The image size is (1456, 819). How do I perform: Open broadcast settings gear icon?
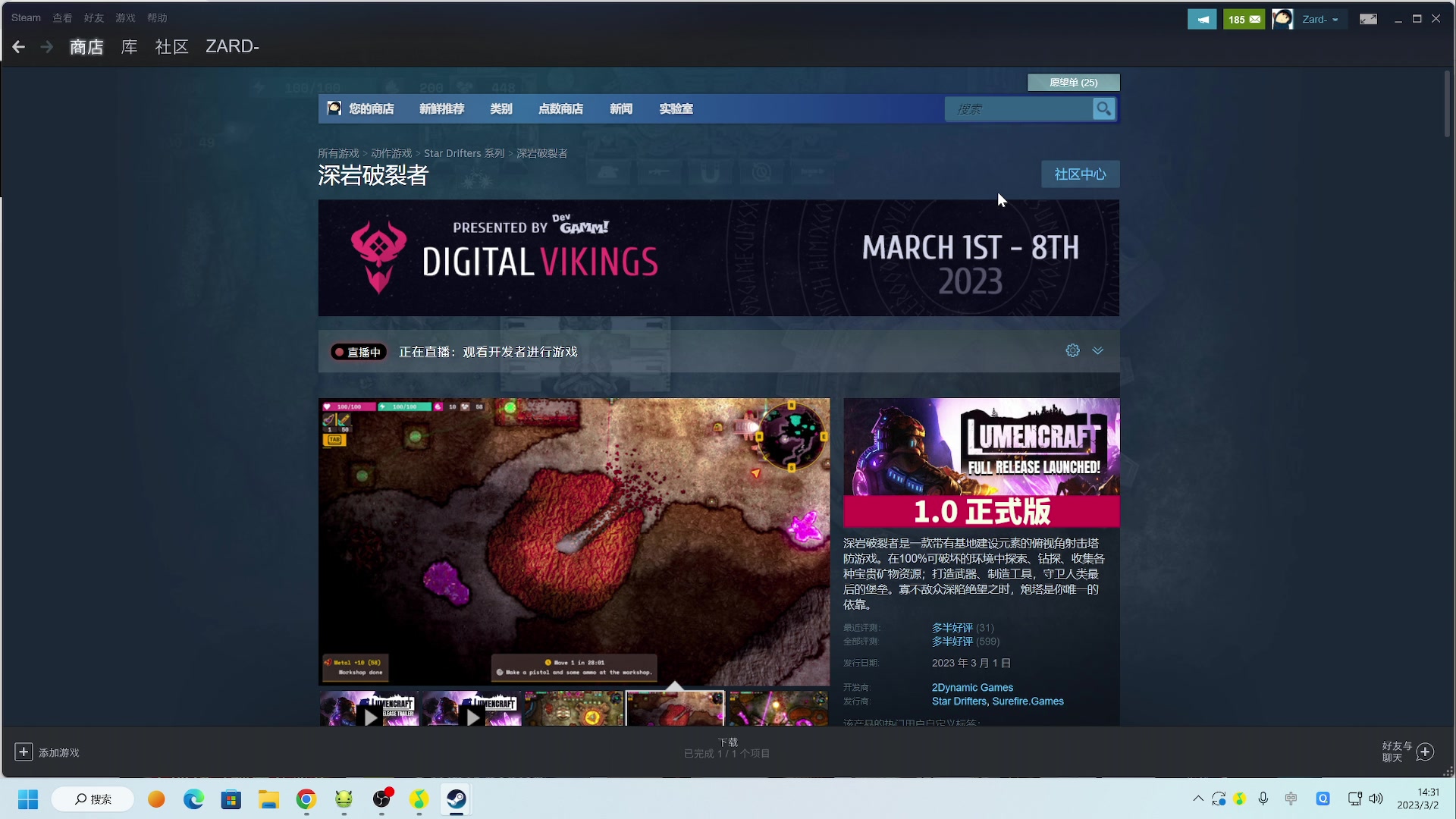pyautogui.click(x=1072, y=350)
